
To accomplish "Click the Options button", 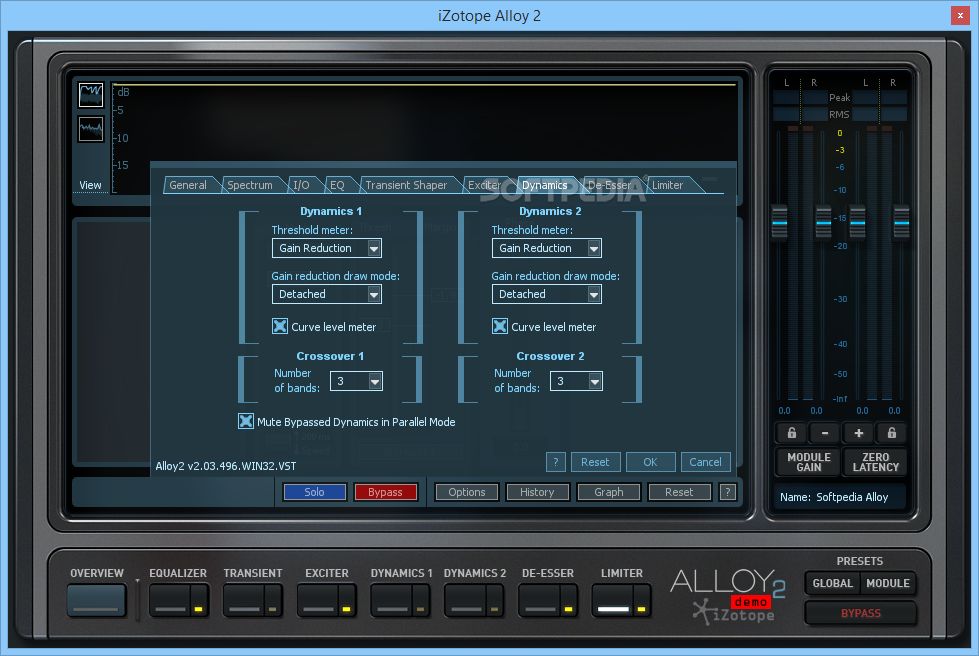I will point(466,492).
